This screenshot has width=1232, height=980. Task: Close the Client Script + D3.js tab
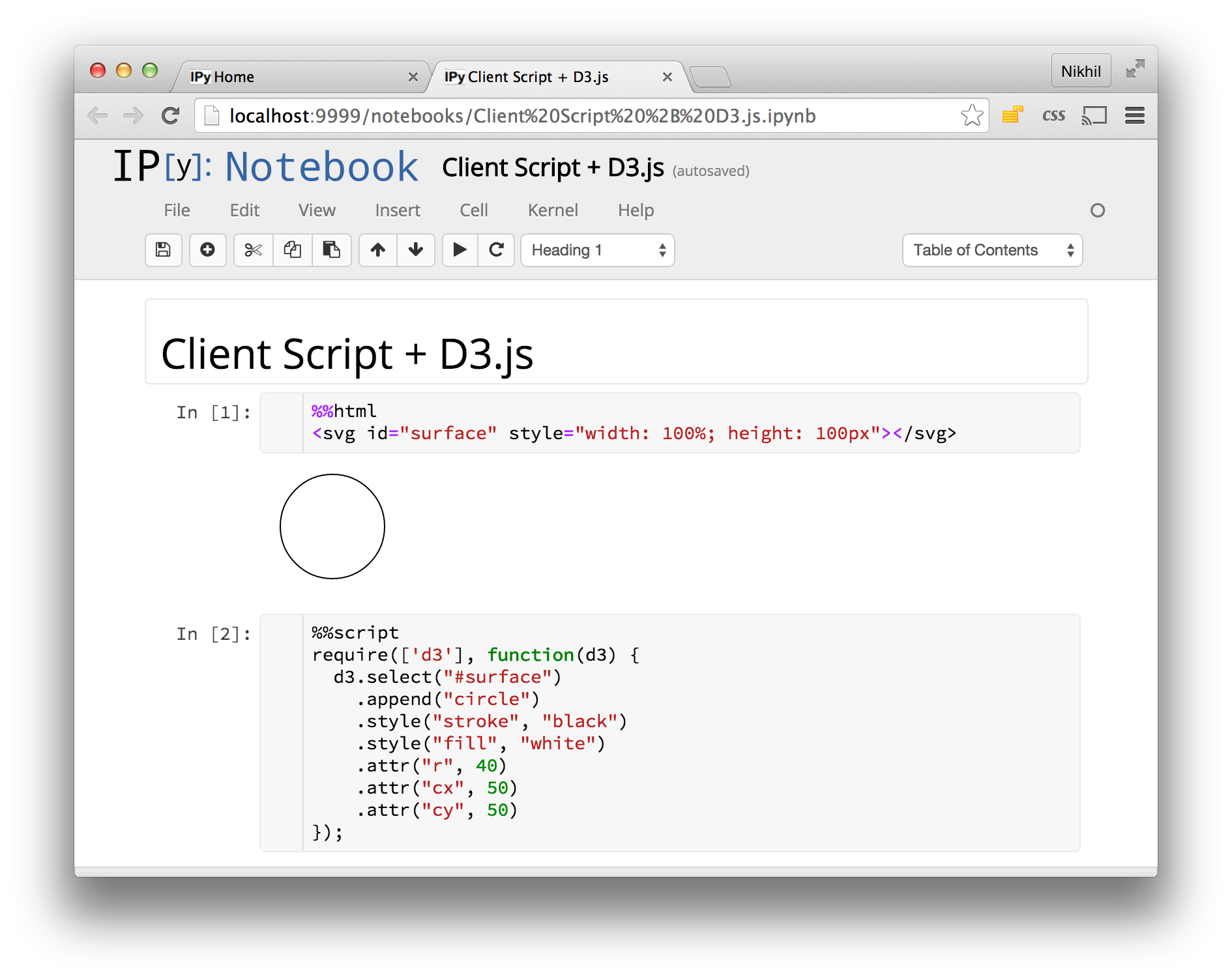pyautogui.click(x=667, y=77)
